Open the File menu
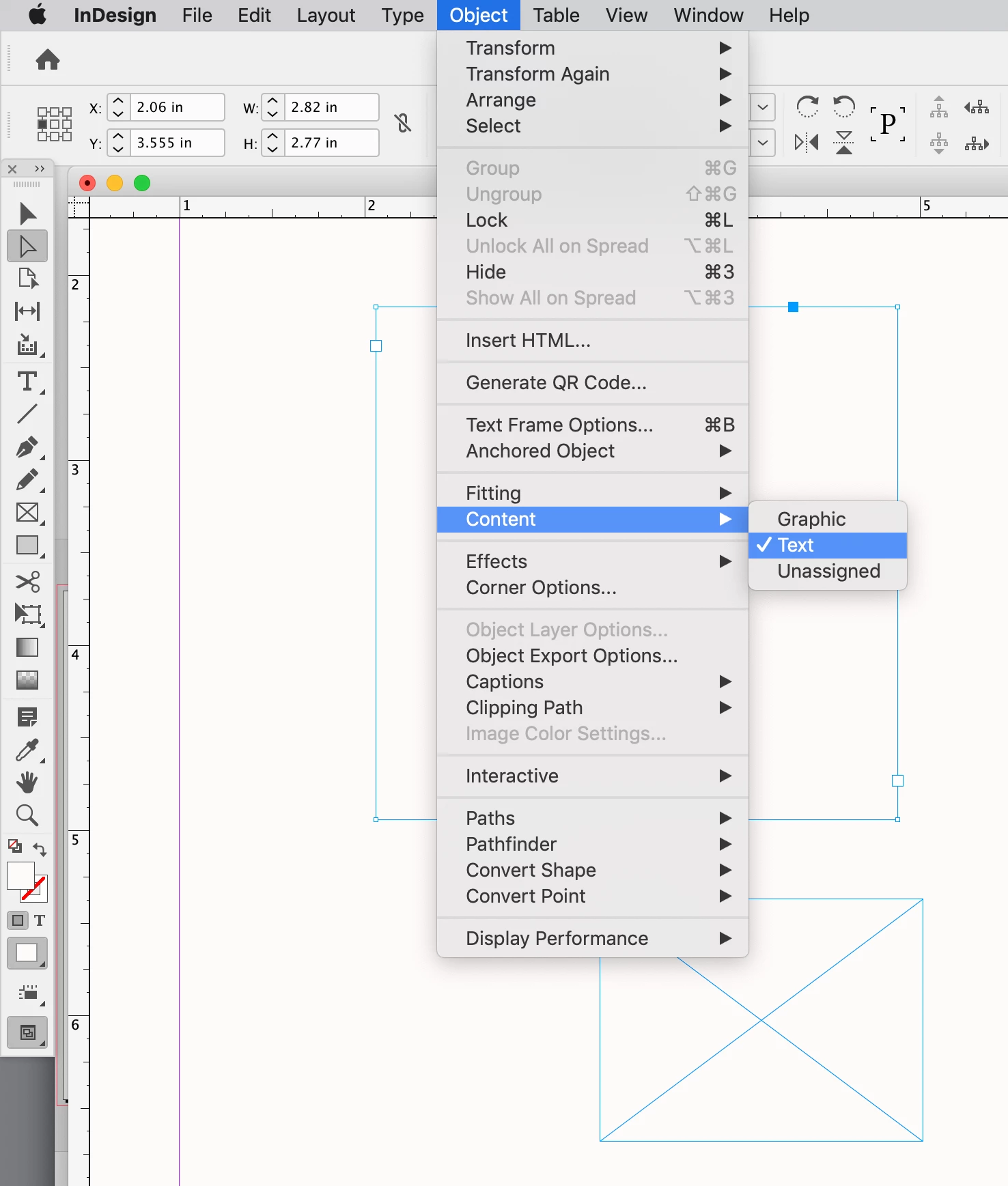Viewport: 1008px width, 1186px height. point(197,15)
